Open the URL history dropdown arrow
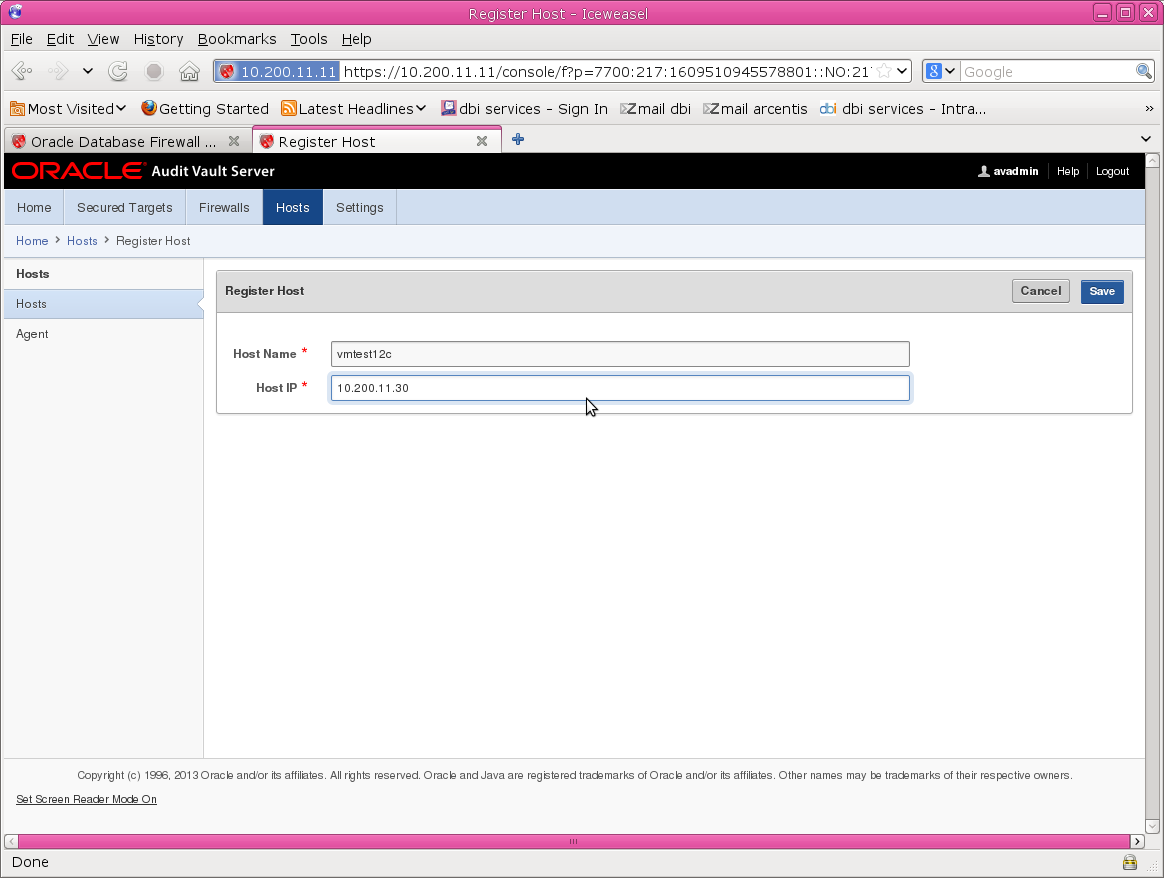1164x878 pixels. click(902, 71)
